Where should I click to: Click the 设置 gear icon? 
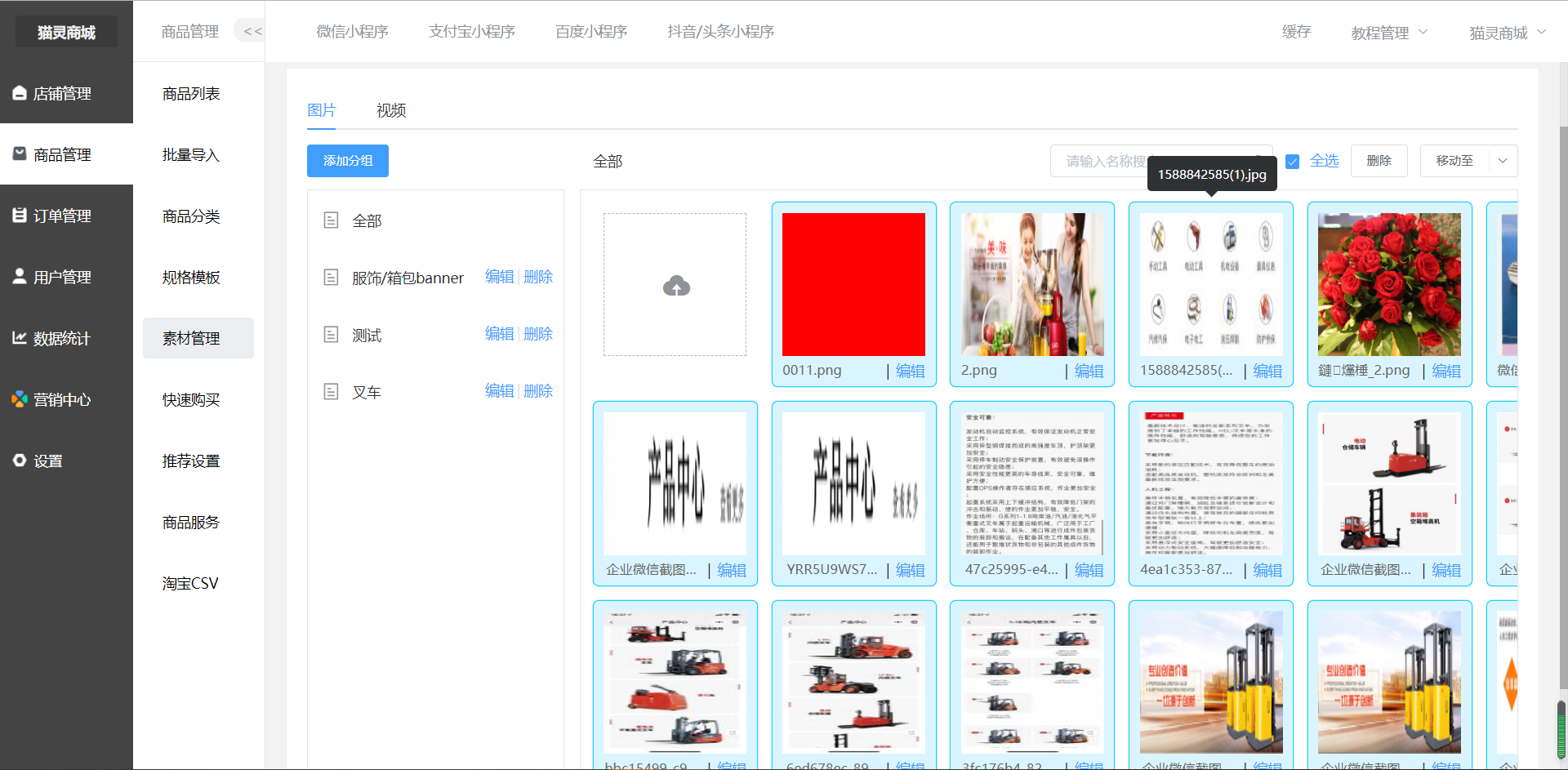click(x=20, y=460)
